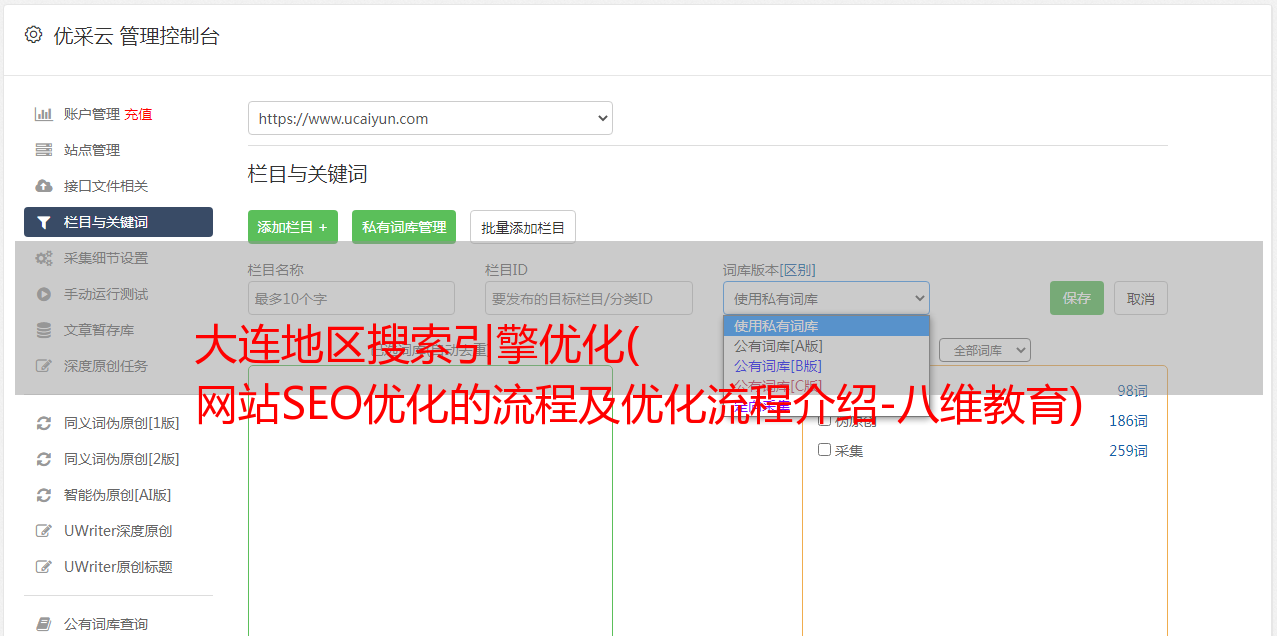Click the gear icon beside 优采云 管理控制台
The image size is (1277, 636).
point(33,35)
